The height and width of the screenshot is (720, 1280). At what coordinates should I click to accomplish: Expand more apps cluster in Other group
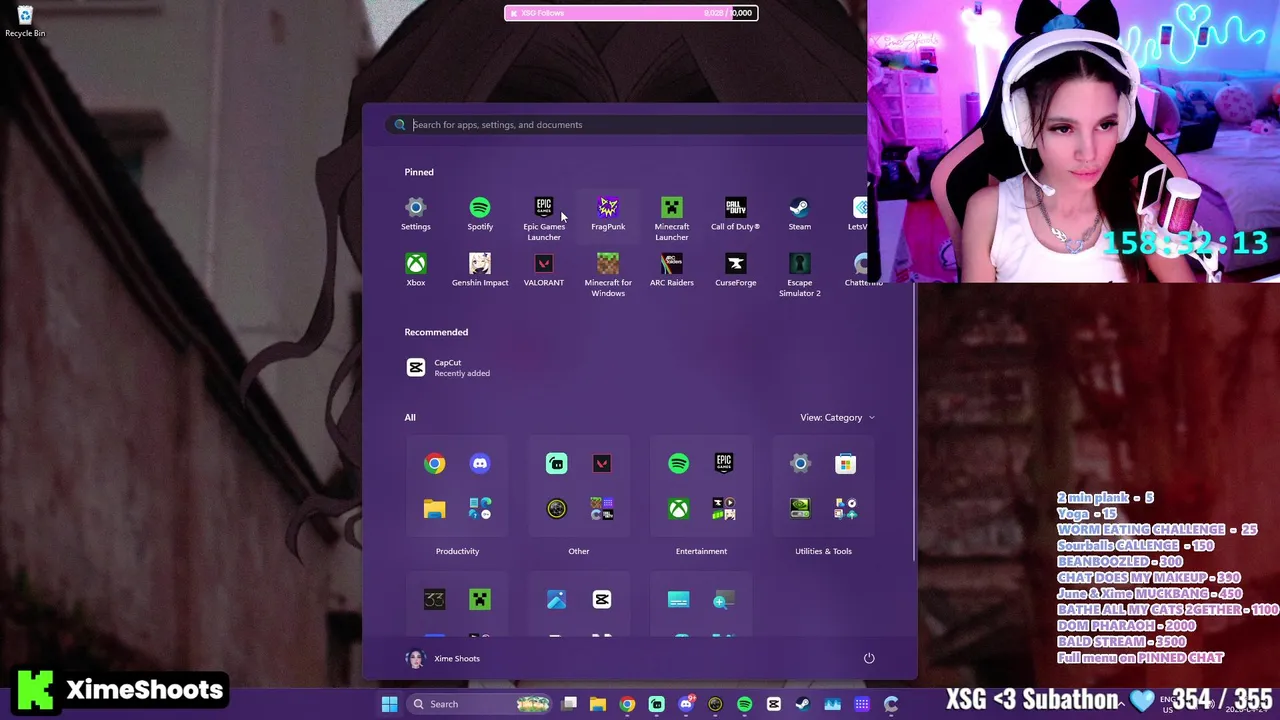[602, 509]
